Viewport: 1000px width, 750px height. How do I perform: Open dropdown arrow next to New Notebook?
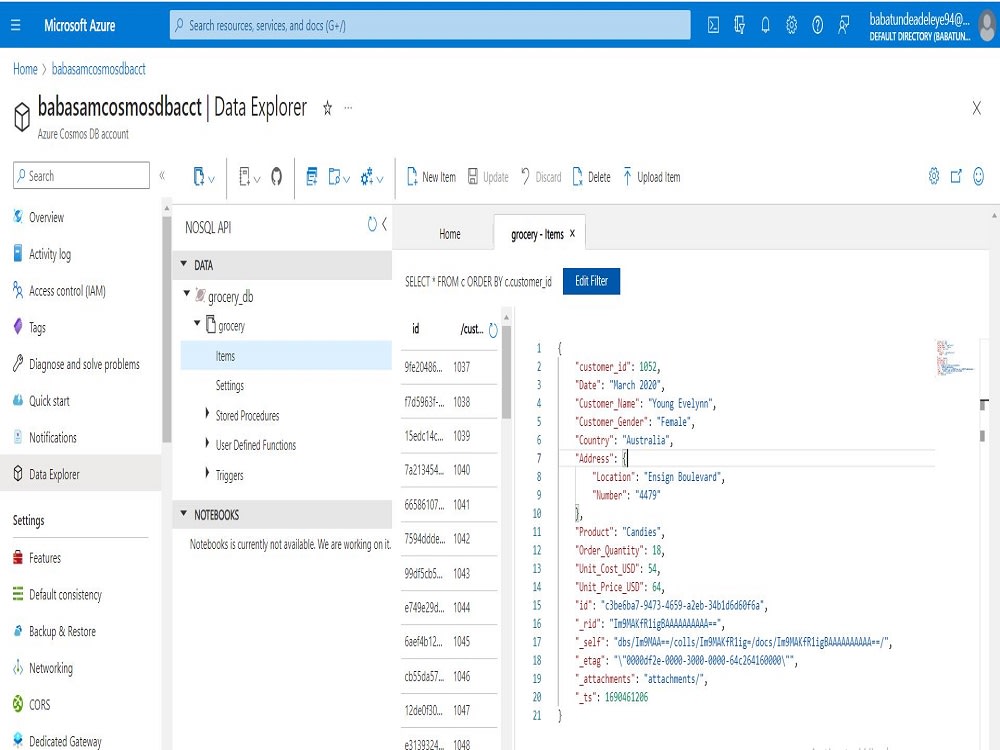tap(257, 179)
